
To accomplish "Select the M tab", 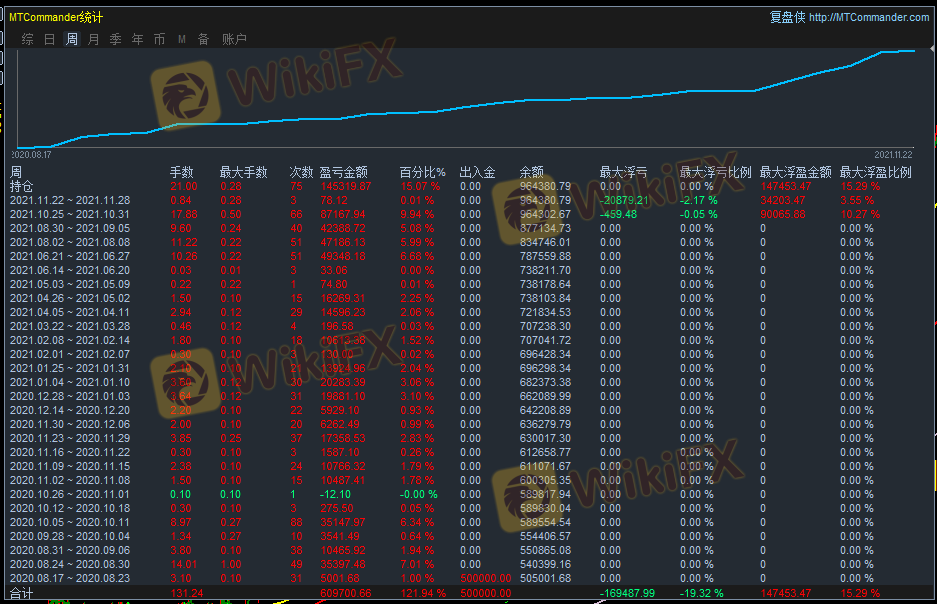I will point(182,39).
